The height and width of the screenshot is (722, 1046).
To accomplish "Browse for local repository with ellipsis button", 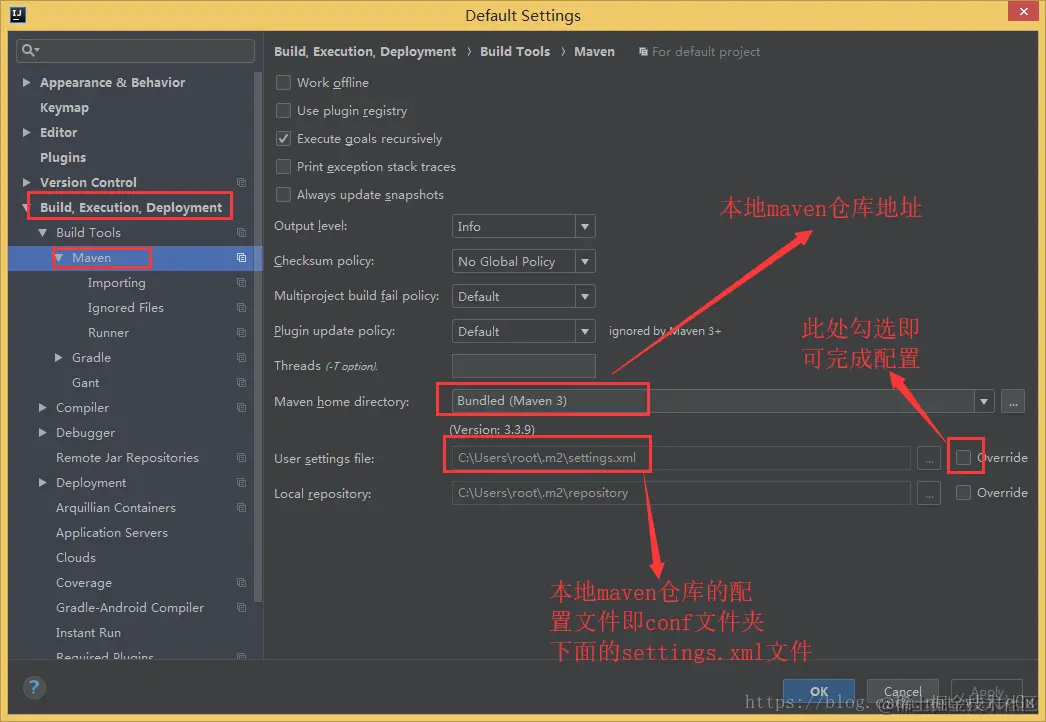I will pyautogui.click(x=929, y=493).
